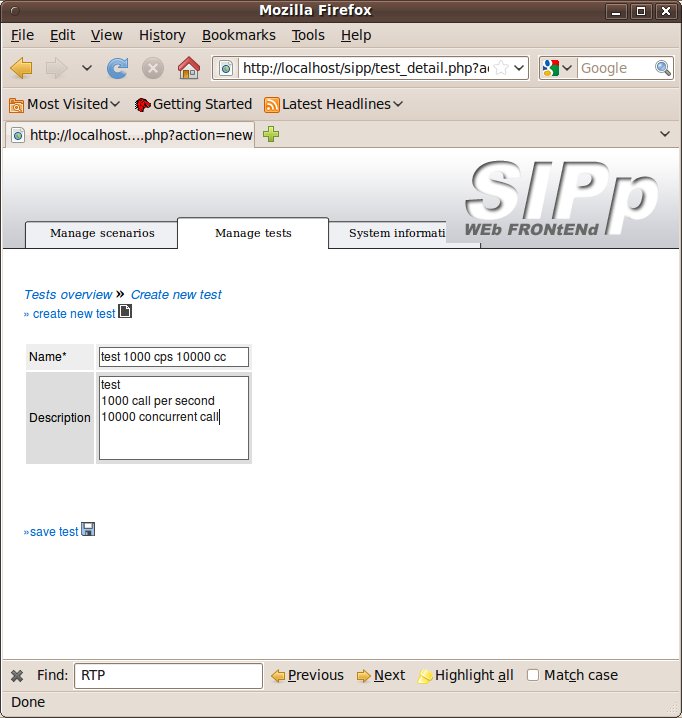The height and width of the screenshot is (718, 682).
Task: Expand the Latest Headlines feed
Action: [333, 104]
